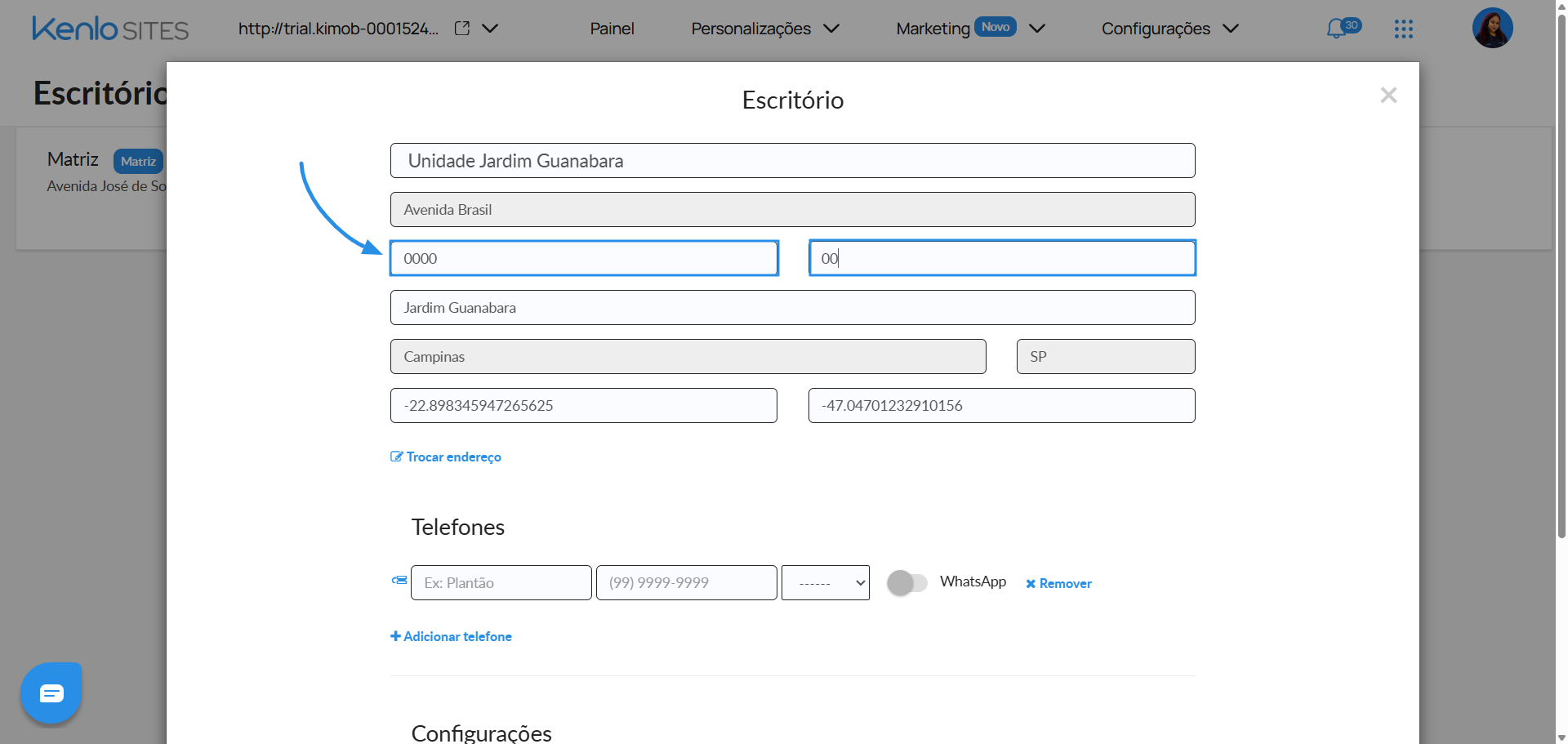Image resolution: width=1568 pixels, height=744 pixels.
Task: Open the phone type dropdown
Action: pyautogui.click(x=825, y=583)
